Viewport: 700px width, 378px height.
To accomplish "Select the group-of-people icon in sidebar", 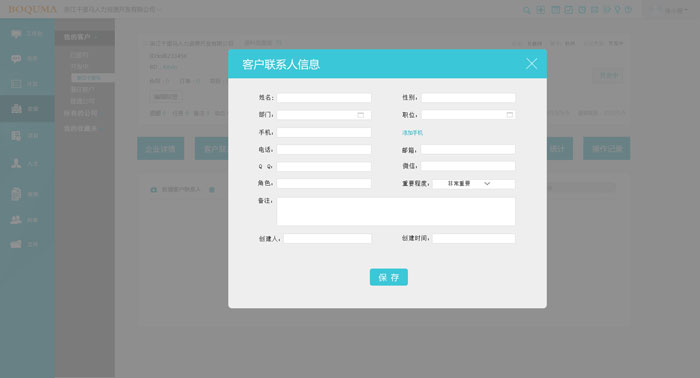I will [x=16, y=220].
